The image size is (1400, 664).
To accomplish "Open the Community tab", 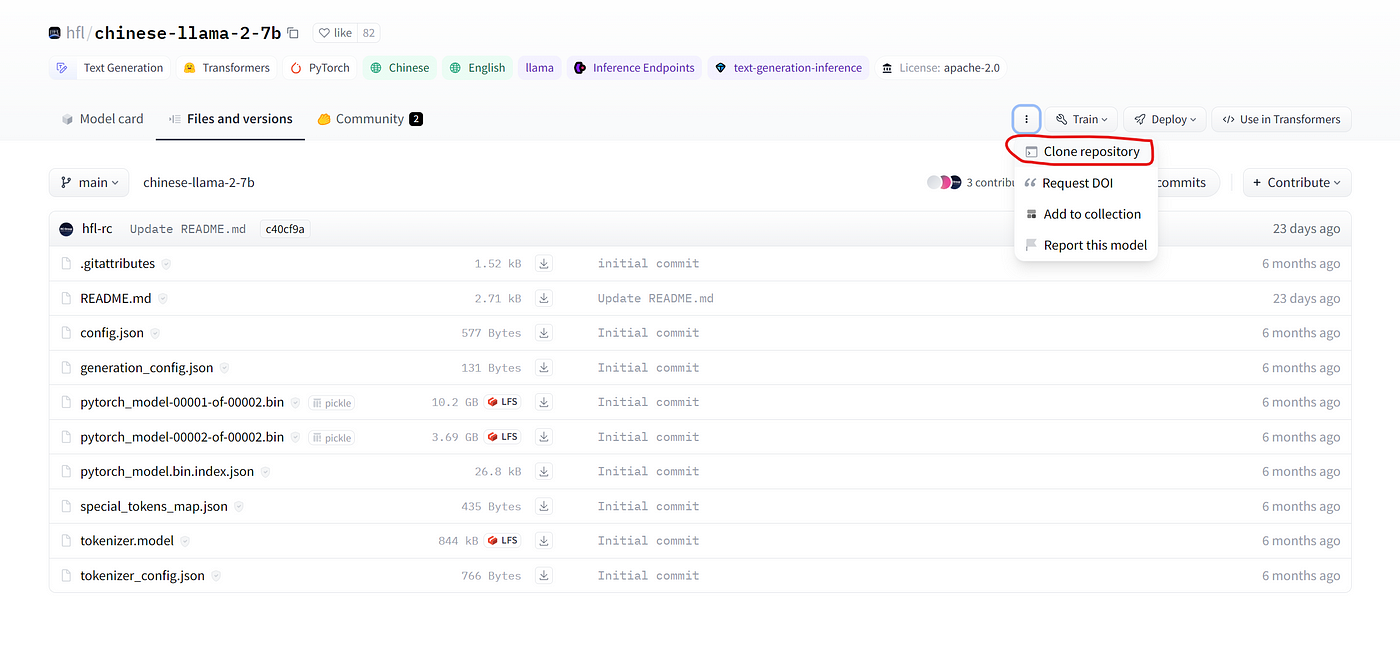I will [369, 119].
